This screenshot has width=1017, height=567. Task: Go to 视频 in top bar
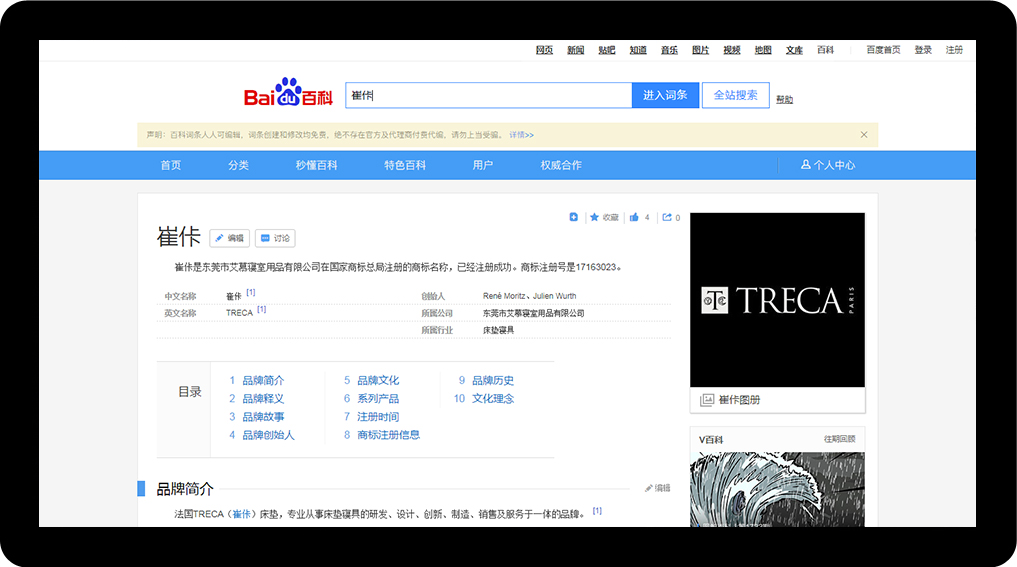coord(732,50)
